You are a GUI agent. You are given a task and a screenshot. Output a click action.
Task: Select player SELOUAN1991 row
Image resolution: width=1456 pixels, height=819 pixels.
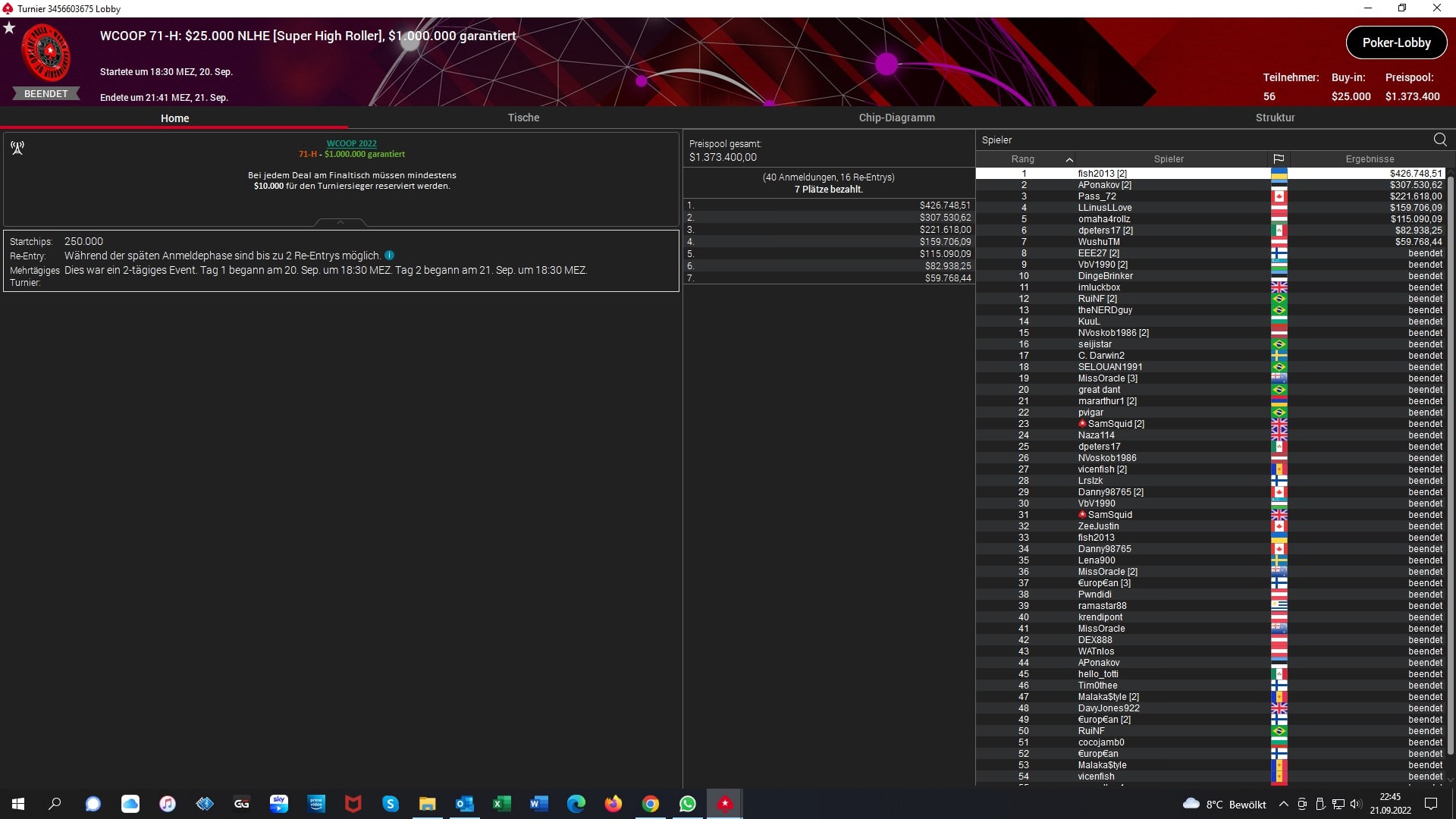(x=1210, y=367)
